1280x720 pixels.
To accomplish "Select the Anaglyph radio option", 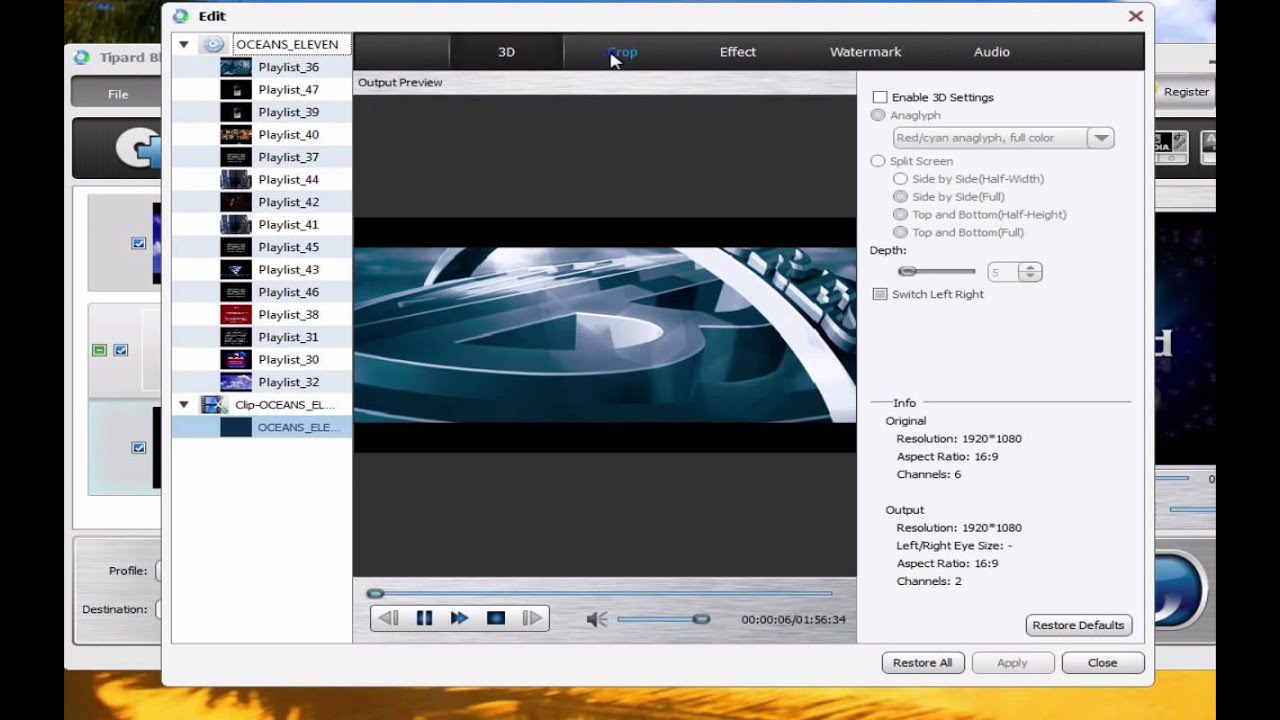I will (x=878, y=115).
